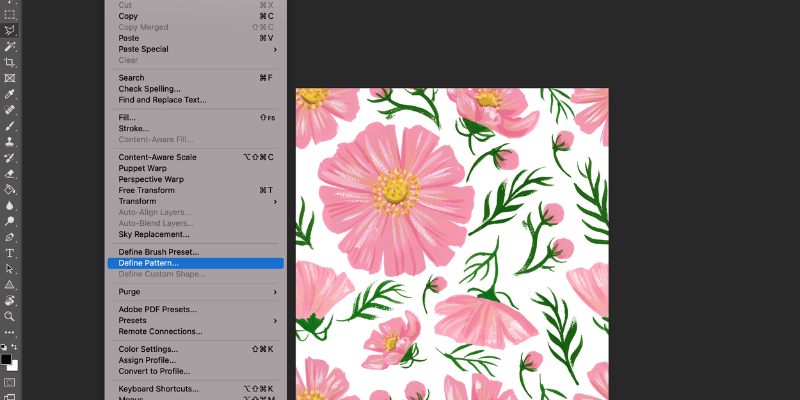Select the Horizontal Type tool
Screen dimensions: 800x400
9,253
